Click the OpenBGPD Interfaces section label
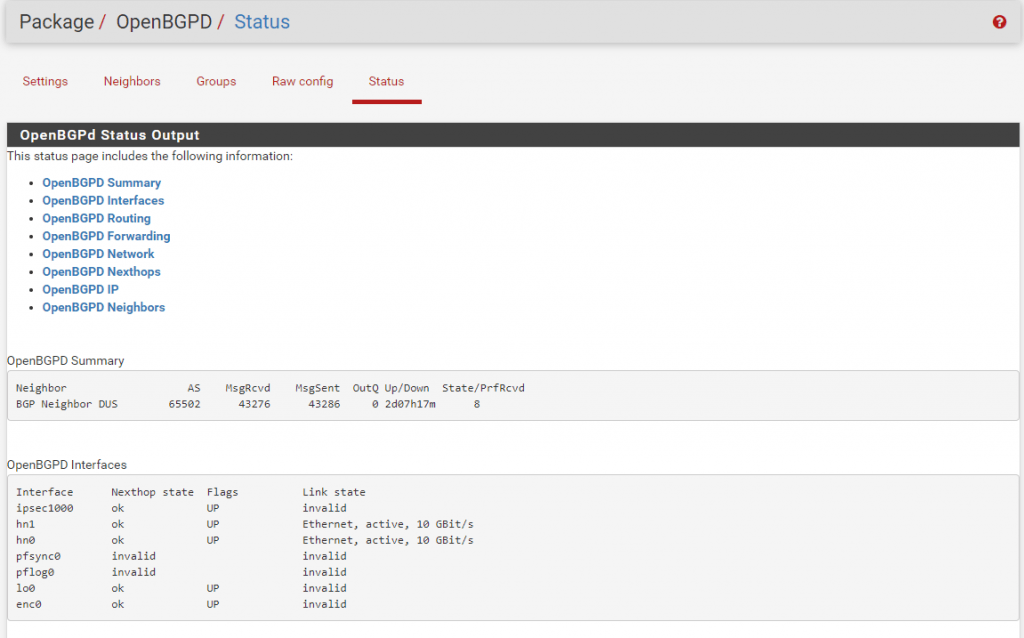 click(x=67, y=465)
